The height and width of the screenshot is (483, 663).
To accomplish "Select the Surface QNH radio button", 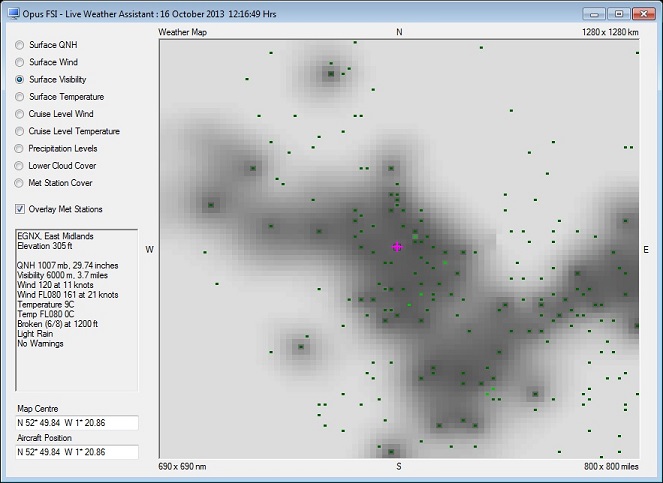I will (x=20, y=45).
